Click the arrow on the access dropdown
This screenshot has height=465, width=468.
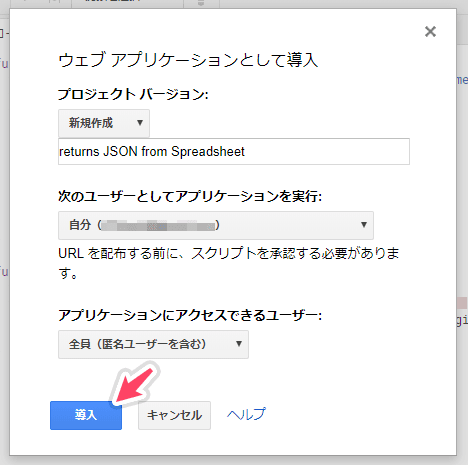coord(239,344)
